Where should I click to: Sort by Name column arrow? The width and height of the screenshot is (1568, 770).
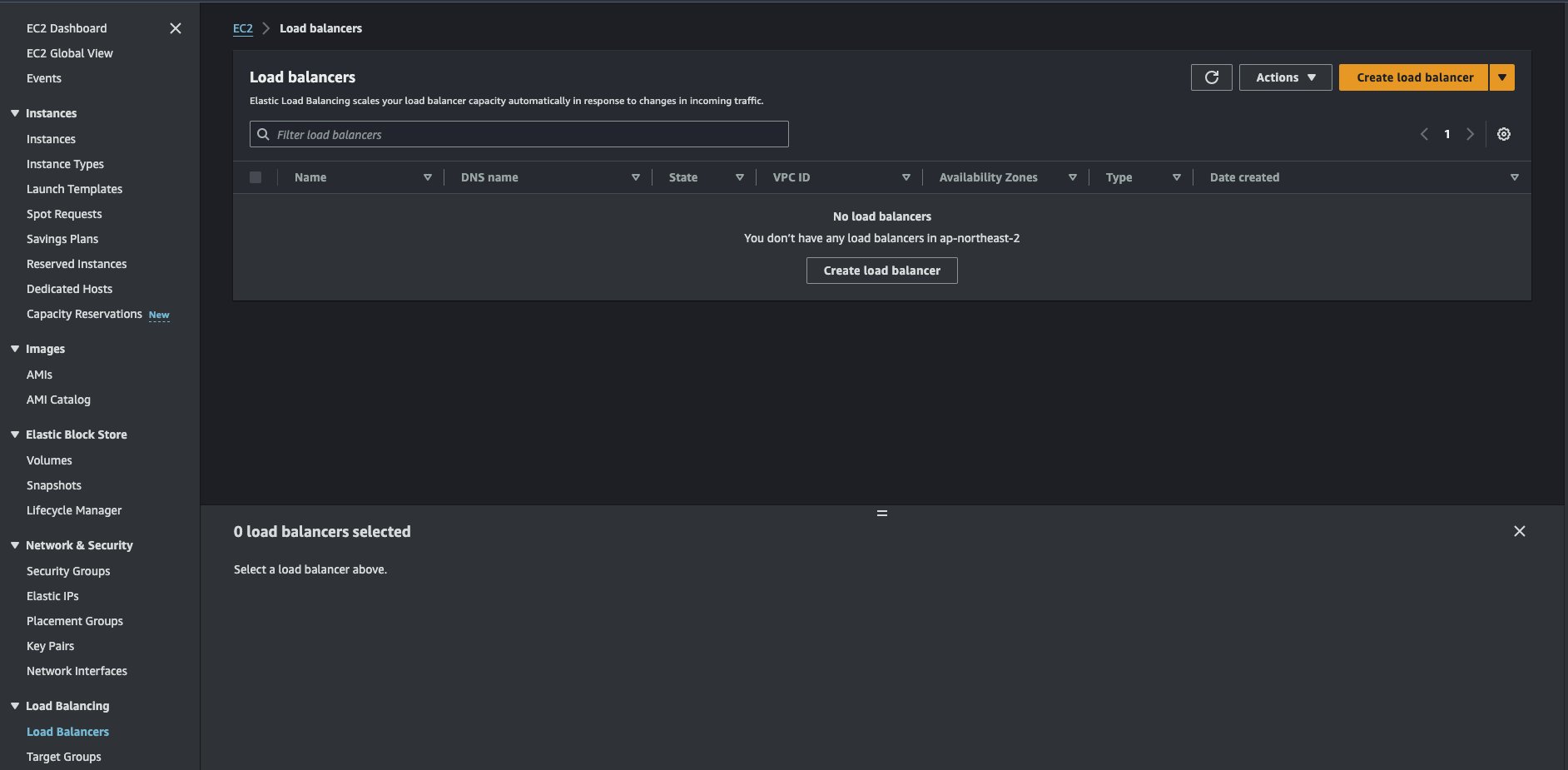tap(428, 177)
